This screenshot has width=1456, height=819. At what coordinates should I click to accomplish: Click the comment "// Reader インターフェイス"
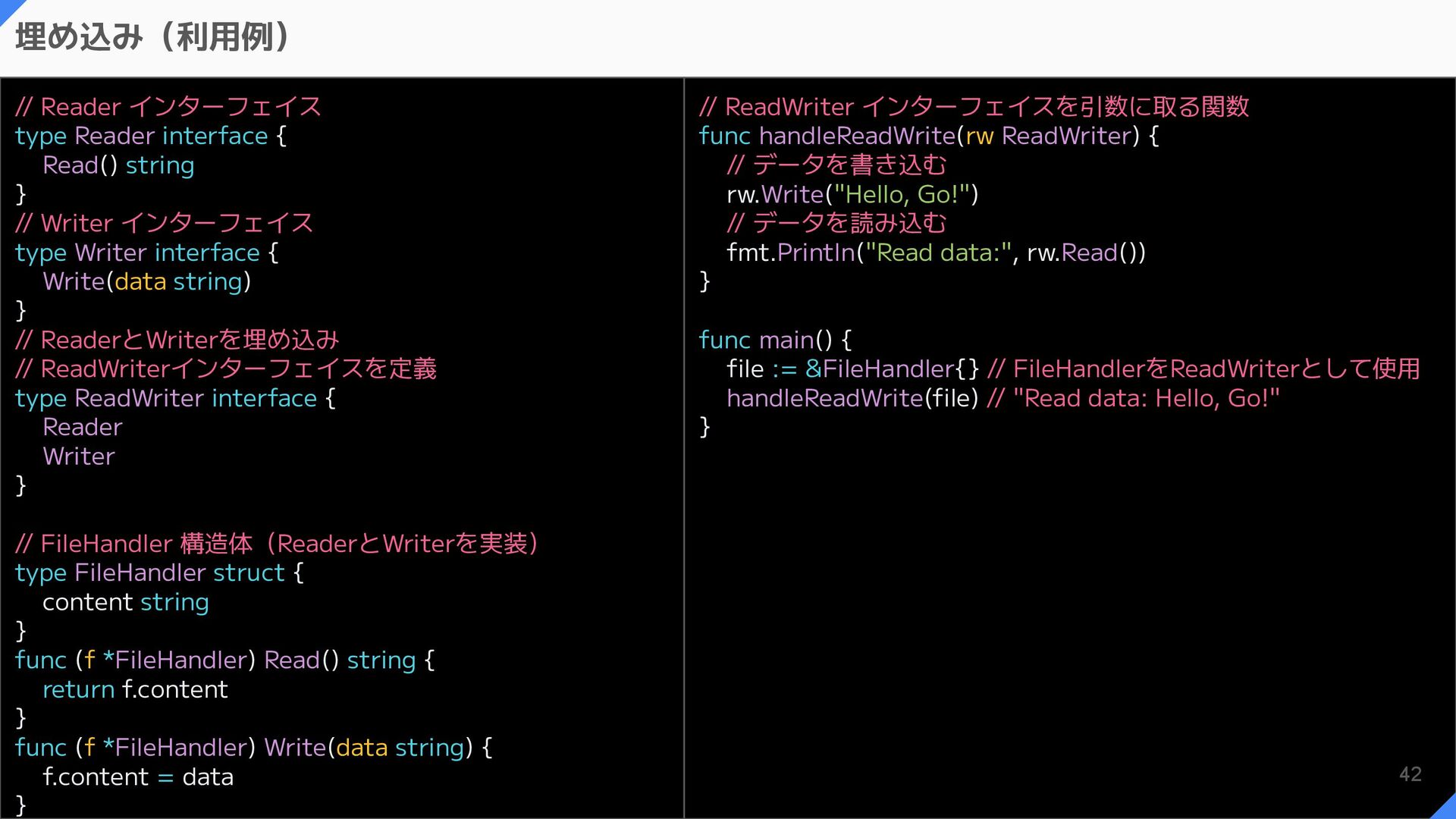[168, 107]
